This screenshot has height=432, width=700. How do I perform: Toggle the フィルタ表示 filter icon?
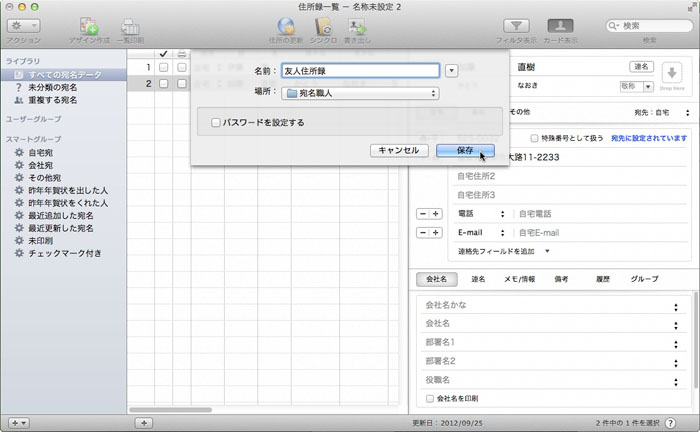pyautogui.click(x=516, y=25)
